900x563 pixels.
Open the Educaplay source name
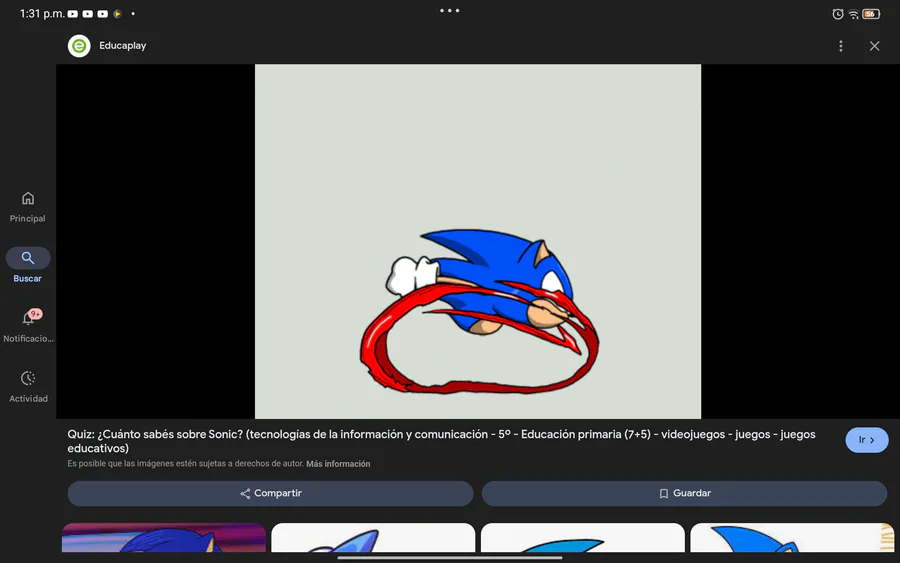coord(122,46)
